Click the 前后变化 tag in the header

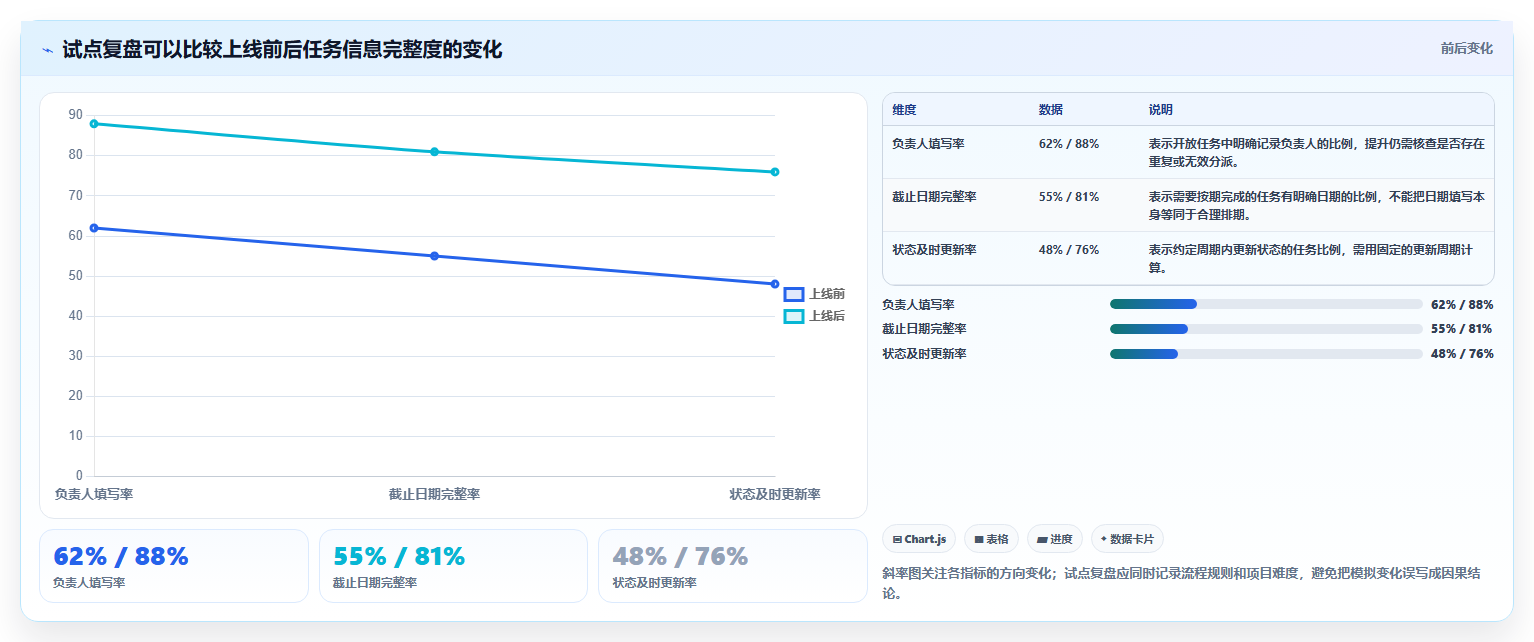click(x=1466, y=48)
